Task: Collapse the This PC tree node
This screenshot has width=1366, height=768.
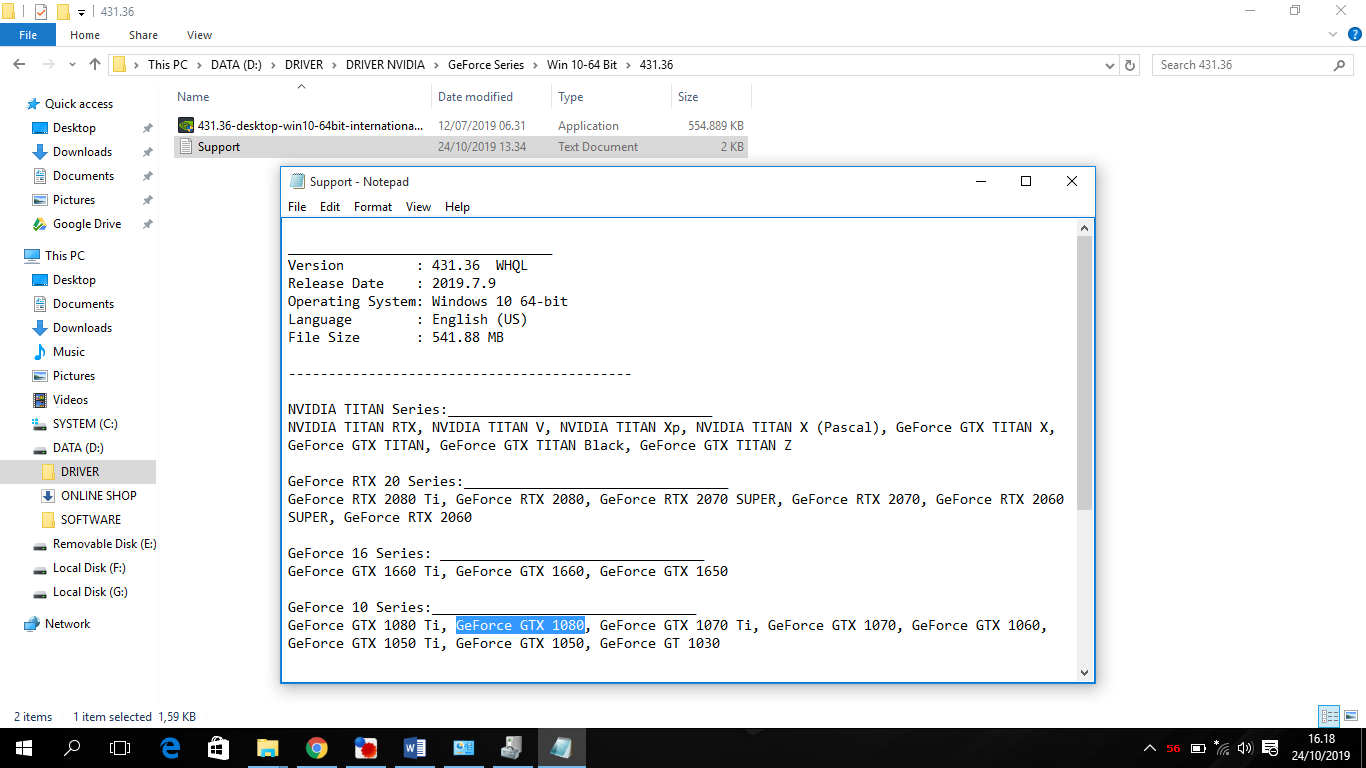Action: (14, 255)
